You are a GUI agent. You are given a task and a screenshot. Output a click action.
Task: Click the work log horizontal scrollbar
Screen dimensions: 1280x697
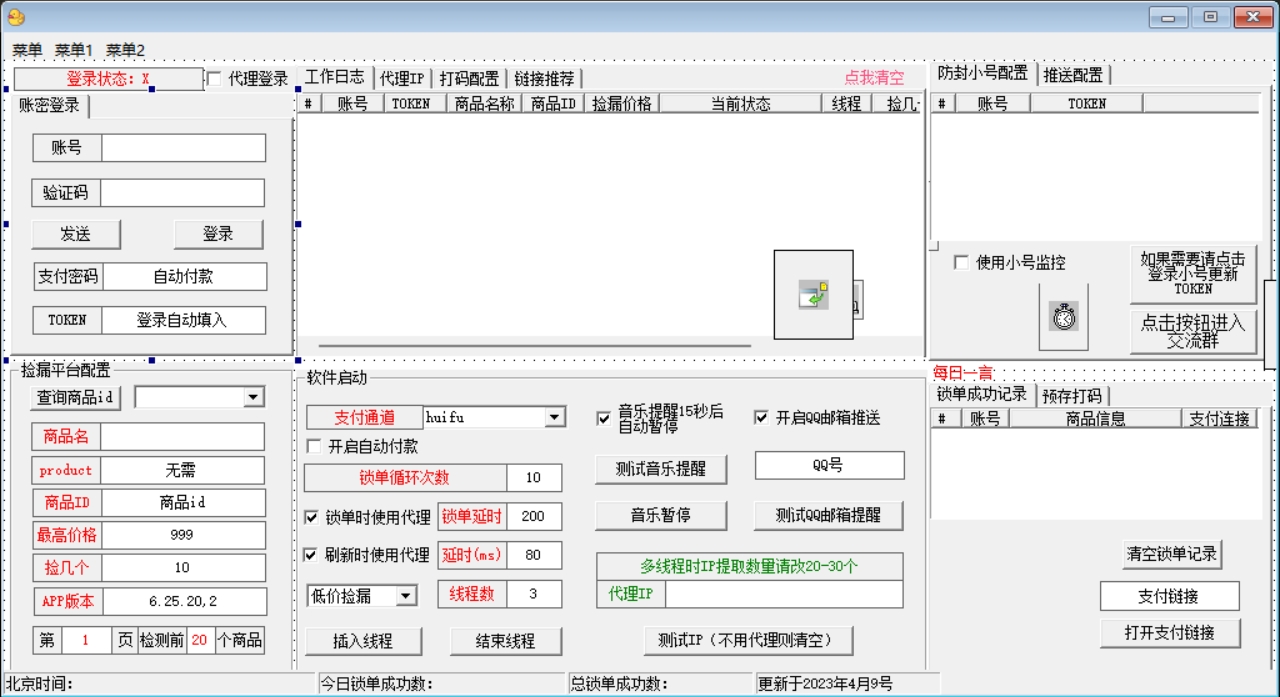pyautogui.click(x=535, y=346)
